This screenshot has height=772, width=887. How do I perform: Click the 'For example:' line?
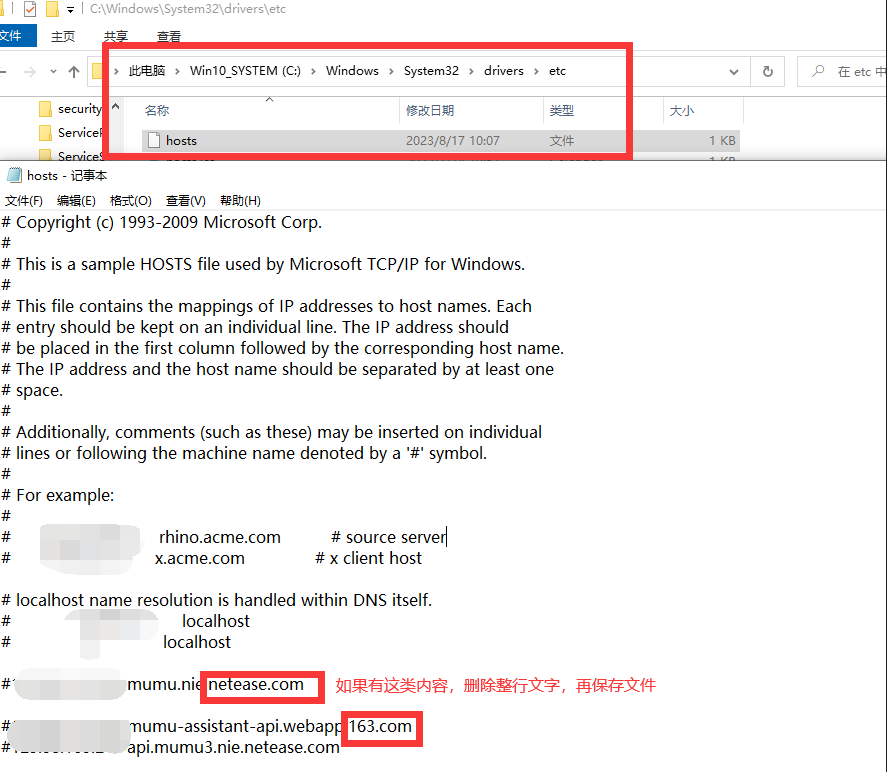click(x=58, y=495)
